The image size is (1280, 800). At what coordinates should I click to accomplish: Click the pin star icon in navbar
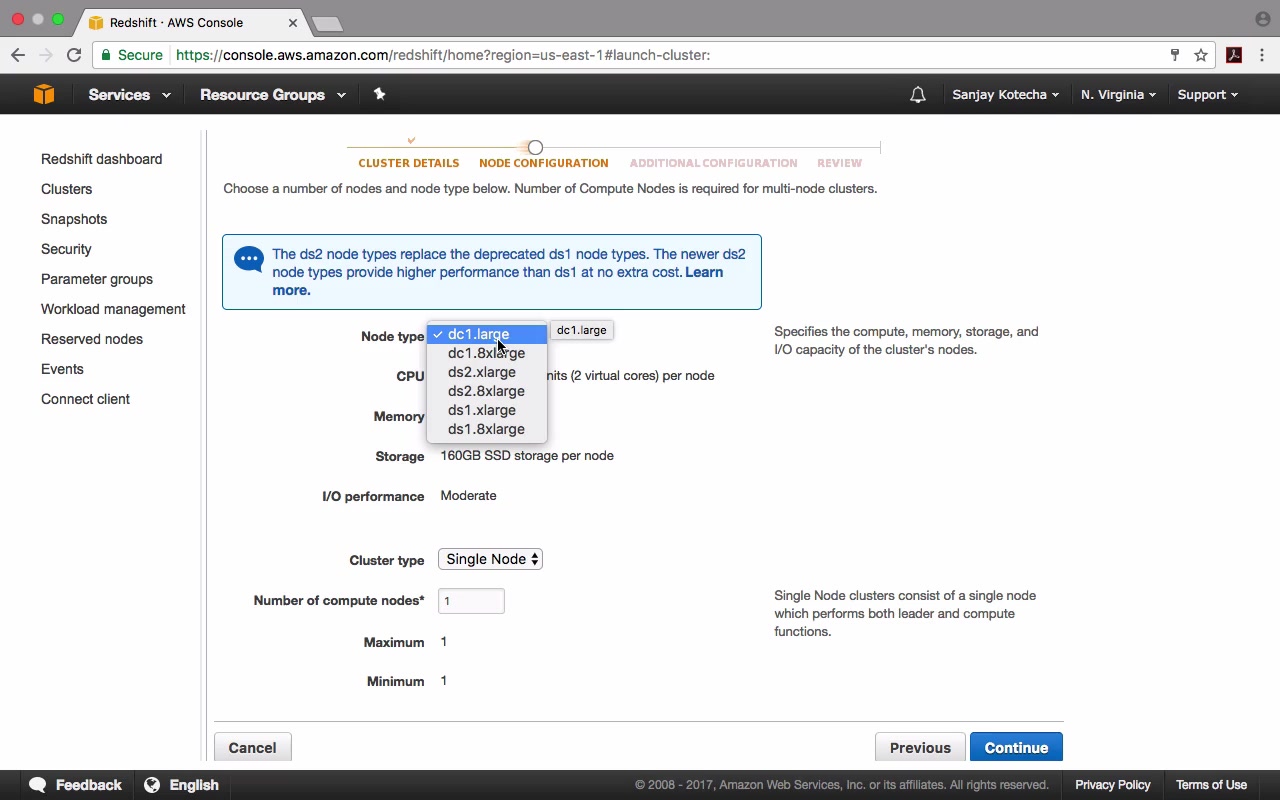tap(379, 94)
